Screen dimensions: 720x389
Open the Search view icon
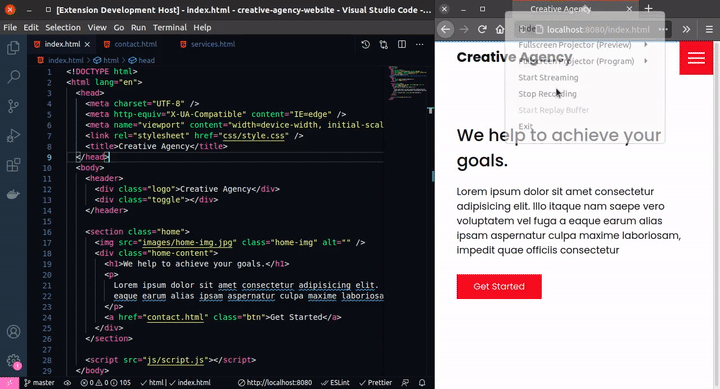(x=13, y=77)
